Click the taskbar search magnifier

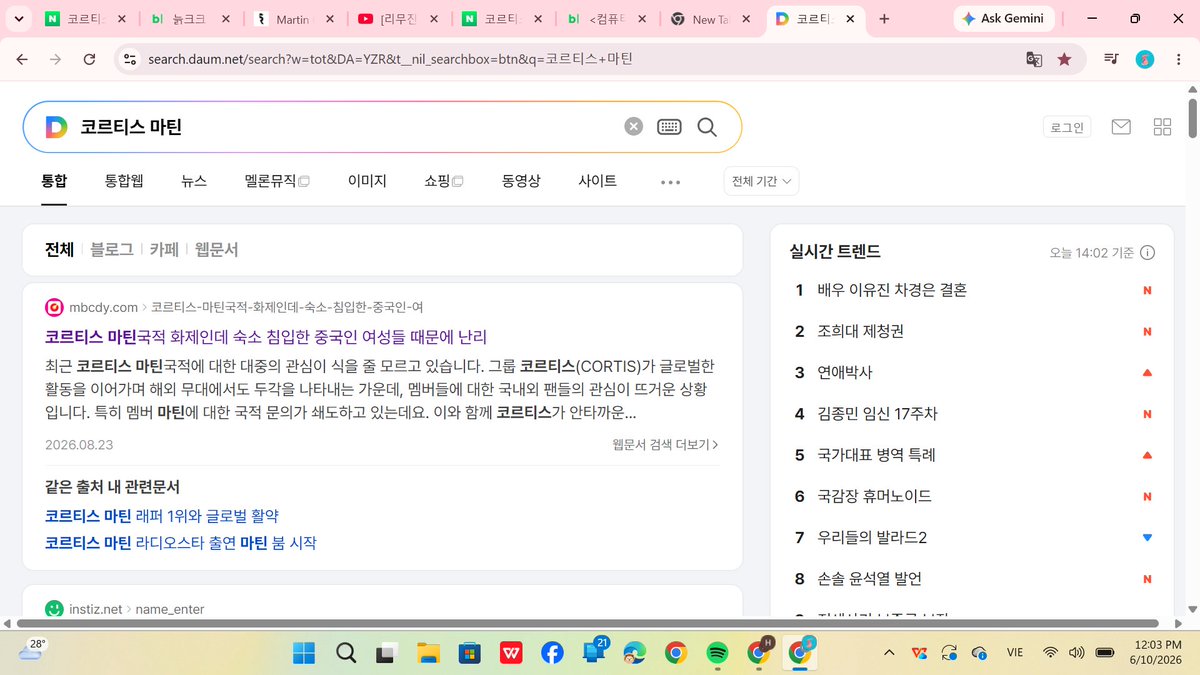coord(346,653)
